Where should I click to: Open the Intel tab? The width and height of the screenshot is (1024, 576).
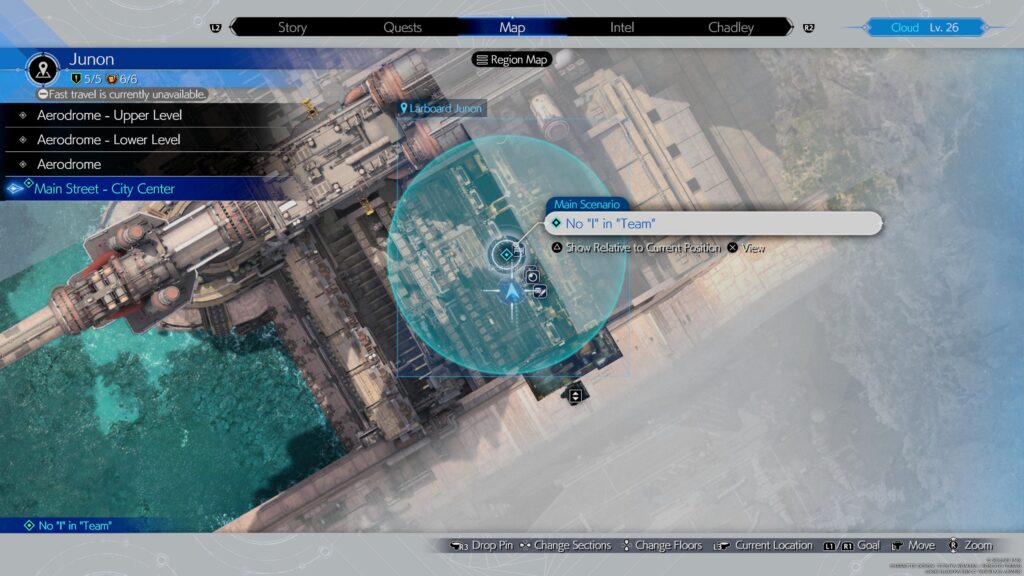click(622, 28)
